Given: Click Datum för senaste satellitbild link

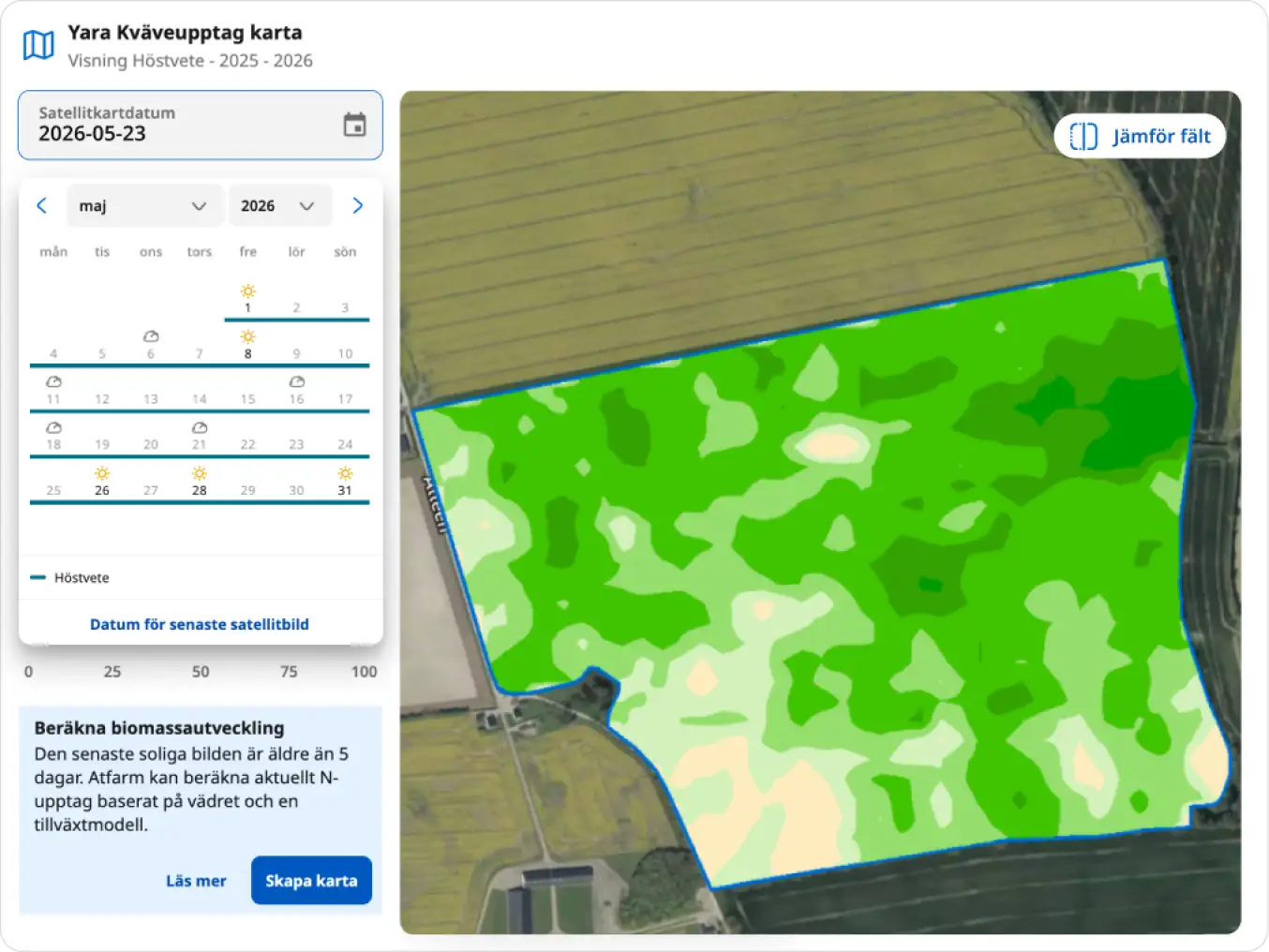Looking at the screenshot, I should (200, 624).
